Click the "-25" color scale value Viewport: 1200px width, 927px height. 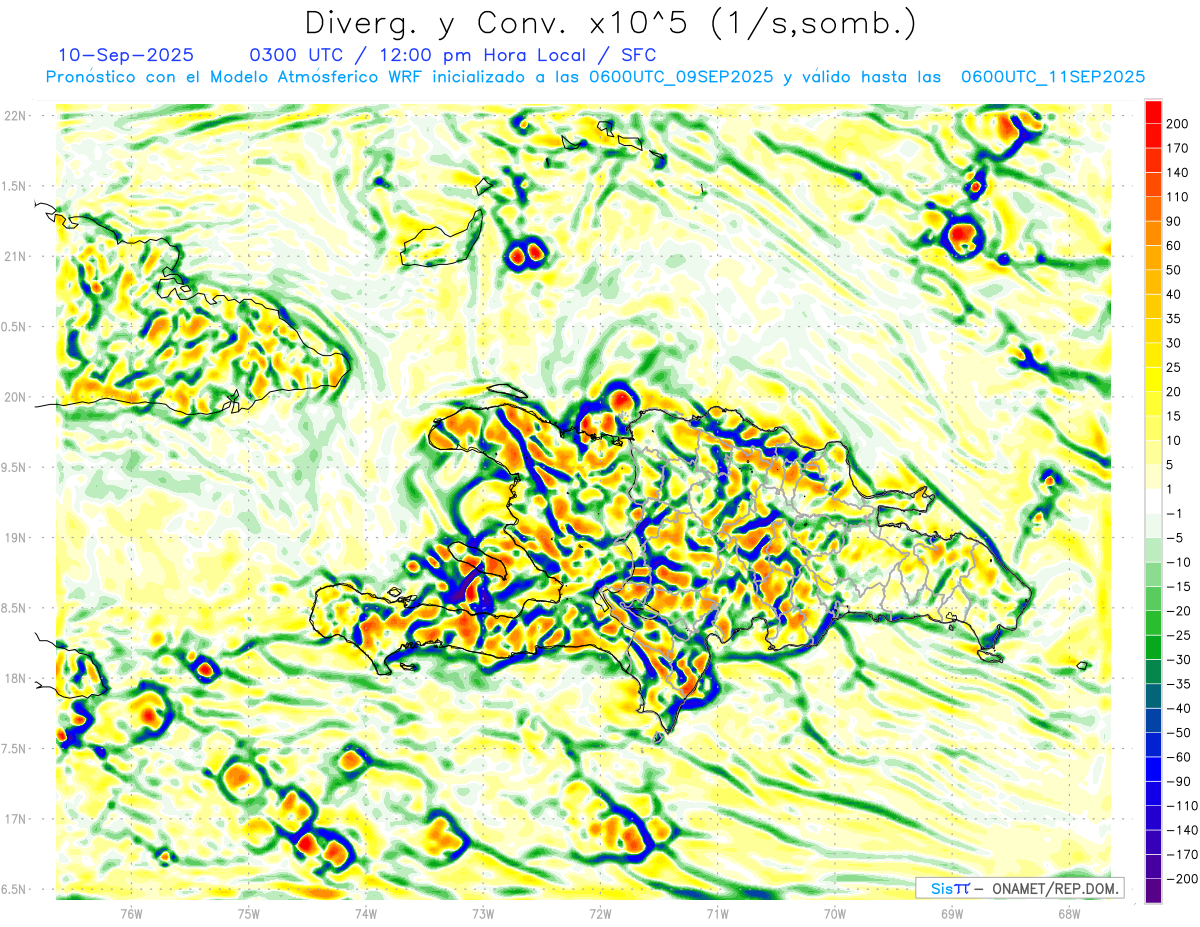click(x=1178, y=635)
